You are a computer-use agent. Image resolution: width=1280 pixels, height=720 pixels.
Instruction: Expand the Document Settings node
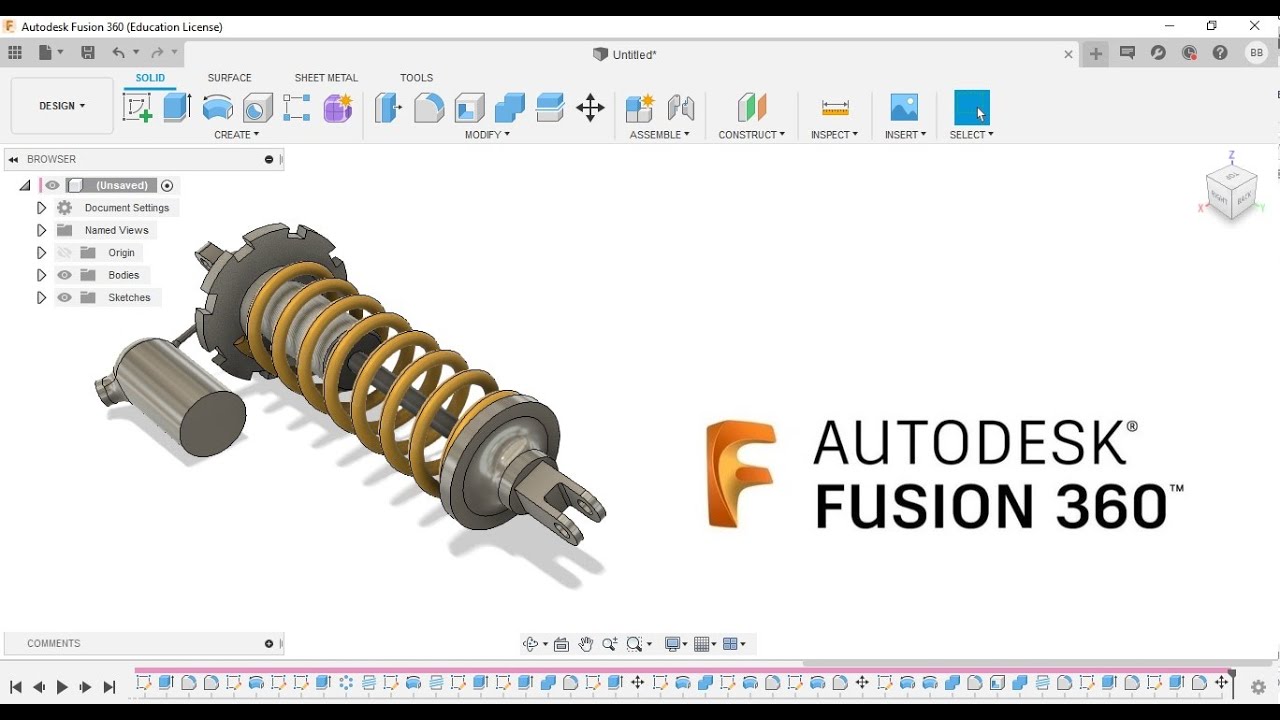click(x=41, y=208)
